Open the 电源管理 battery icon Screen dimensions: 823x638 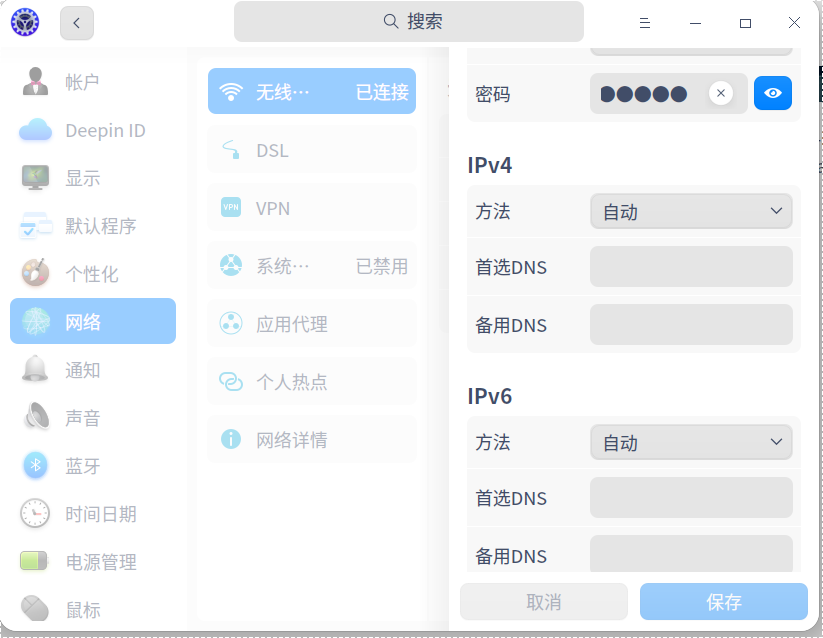pos(34,561)
